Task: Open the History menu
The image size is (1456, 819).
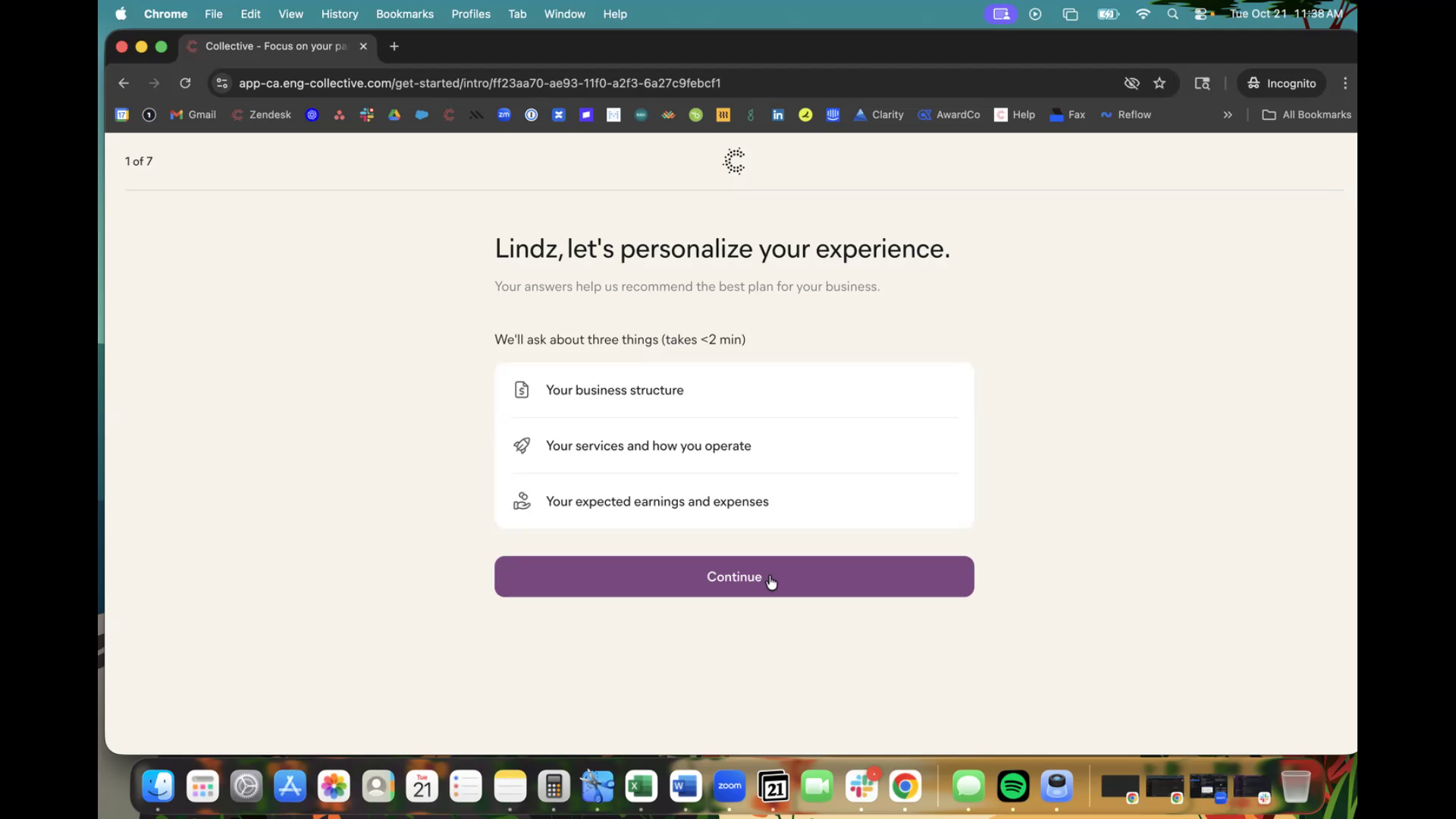Action: point(339,14)
